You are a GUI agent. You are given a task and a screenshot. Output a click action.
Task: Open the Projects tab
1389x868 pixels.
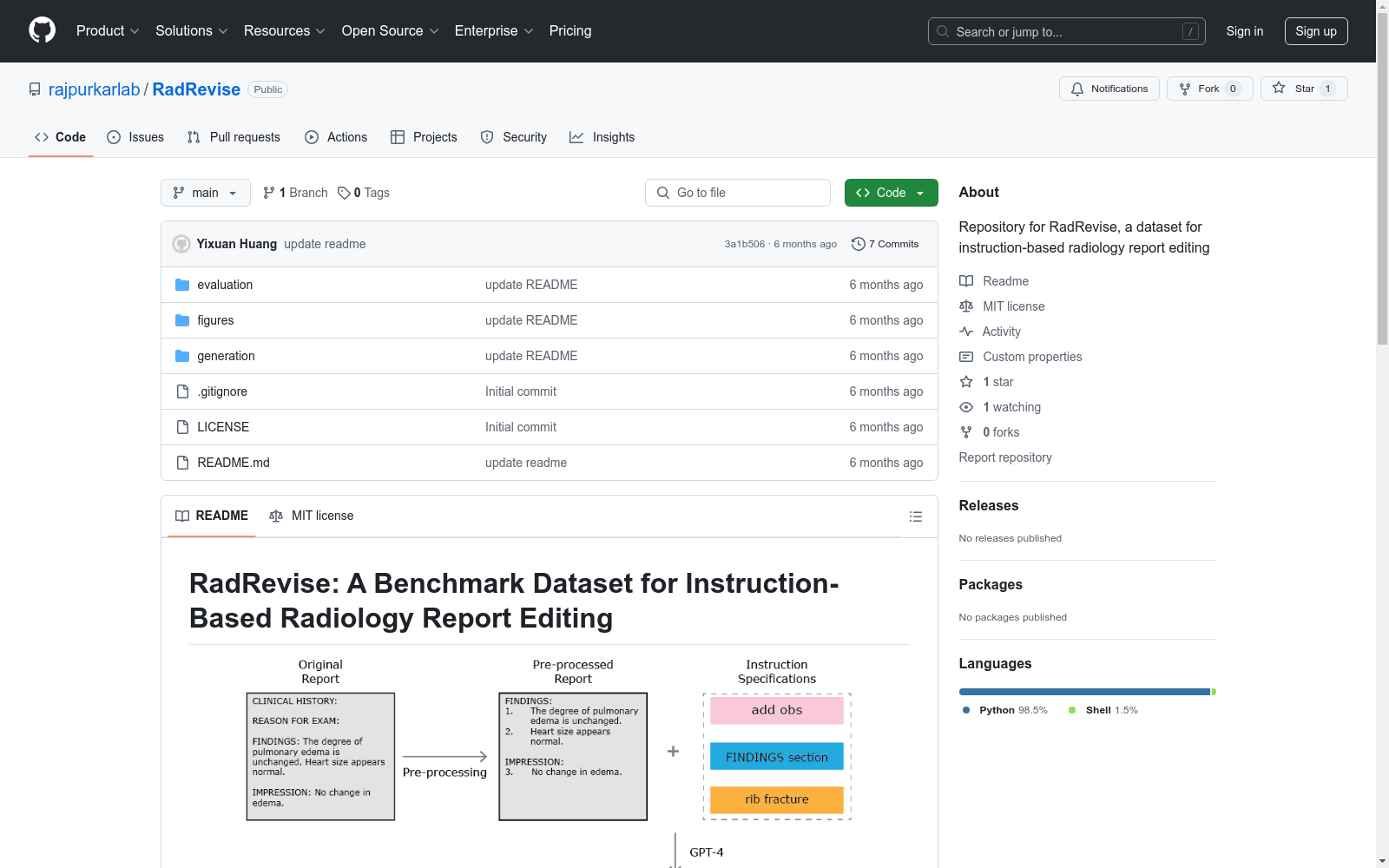coord(424,137)
